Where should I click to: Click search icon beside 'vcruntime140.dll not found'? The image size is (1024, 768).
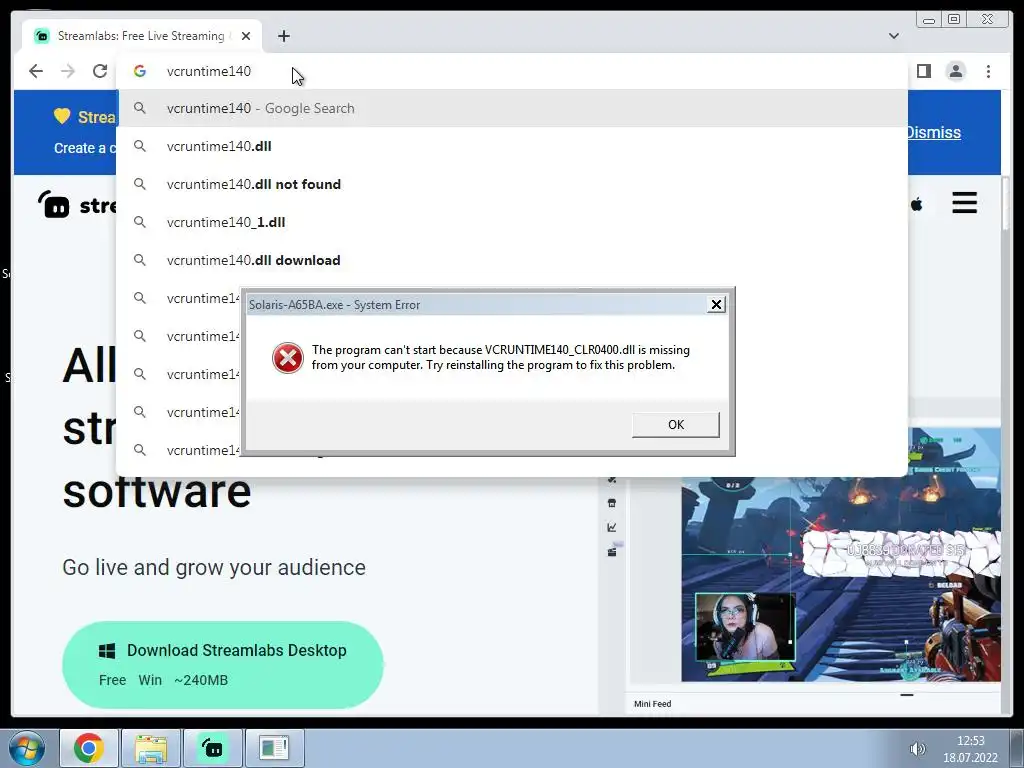coord(140,184)
